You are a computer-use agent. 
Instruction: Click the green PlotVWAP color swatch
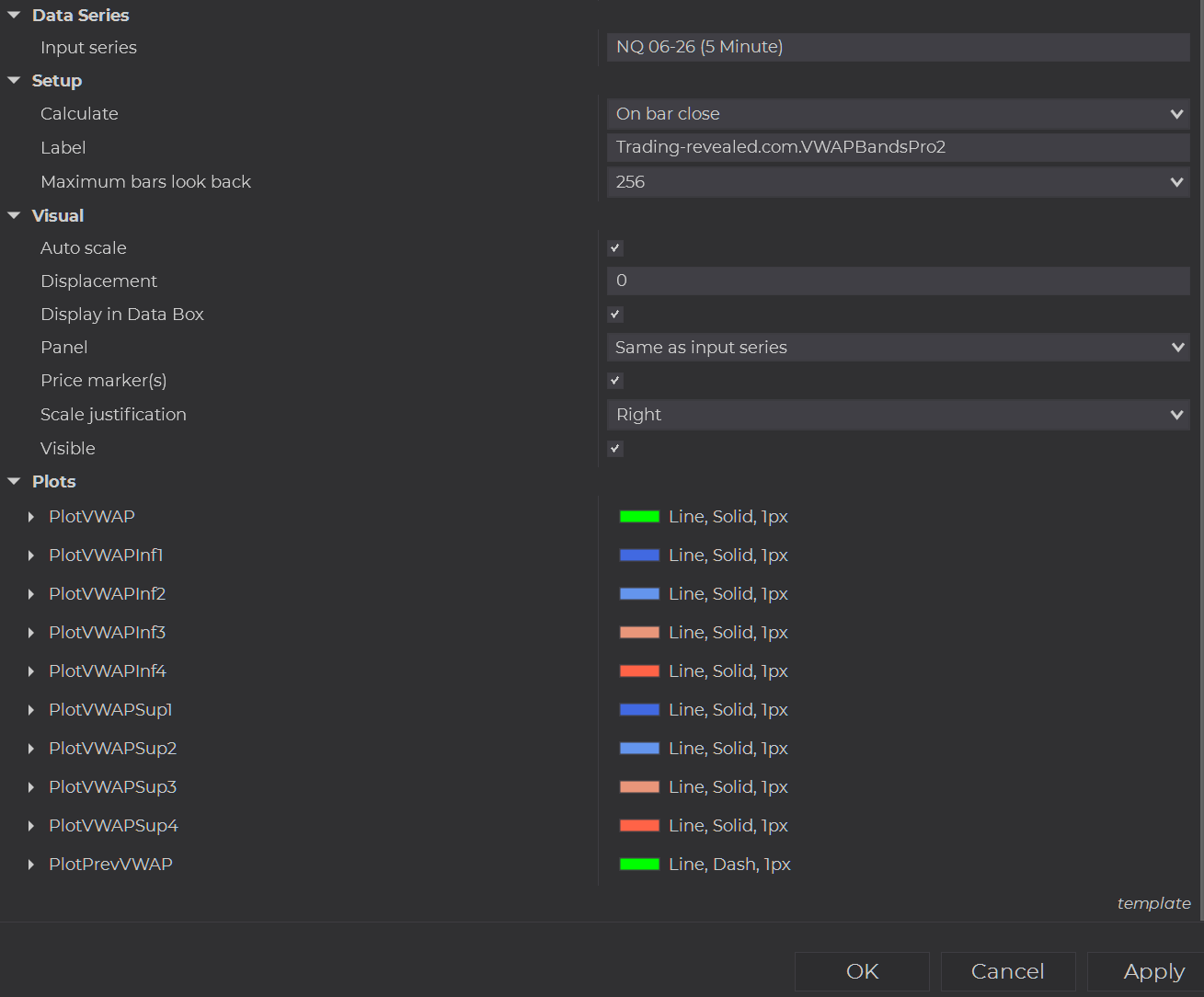click(x=639, y=517)
